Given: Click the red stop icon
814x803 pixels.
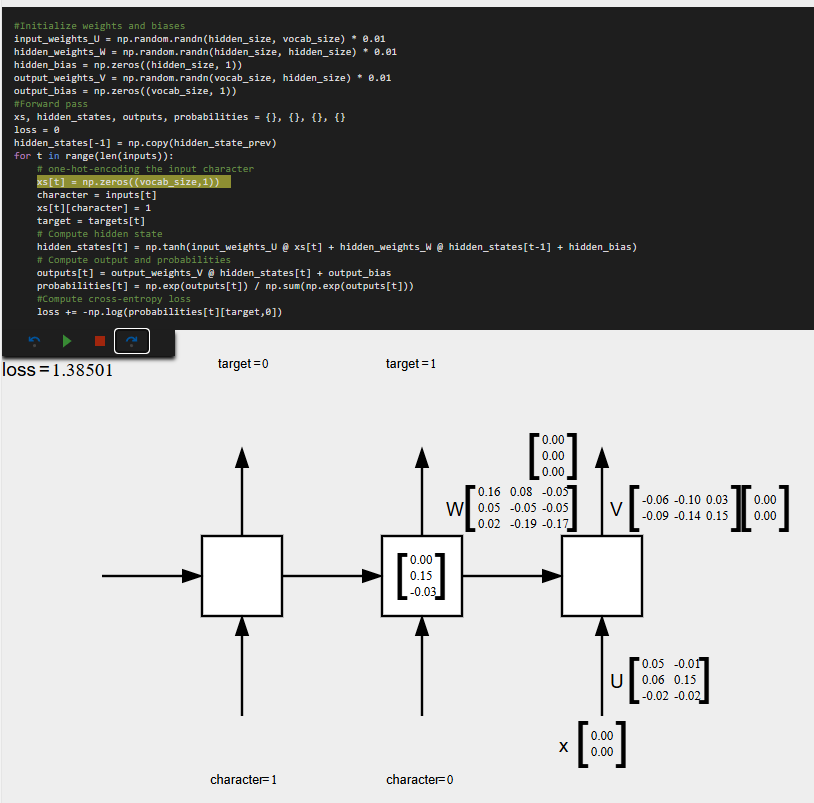Looking at the screenshot, I should [98, 341].
